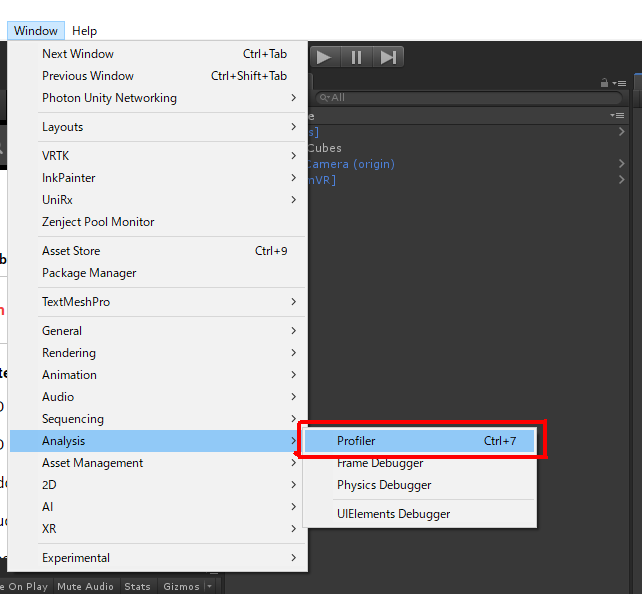
Task: Open hierarchy panel options menu icon
Action: pyautogui.click(x=619, y=84)
